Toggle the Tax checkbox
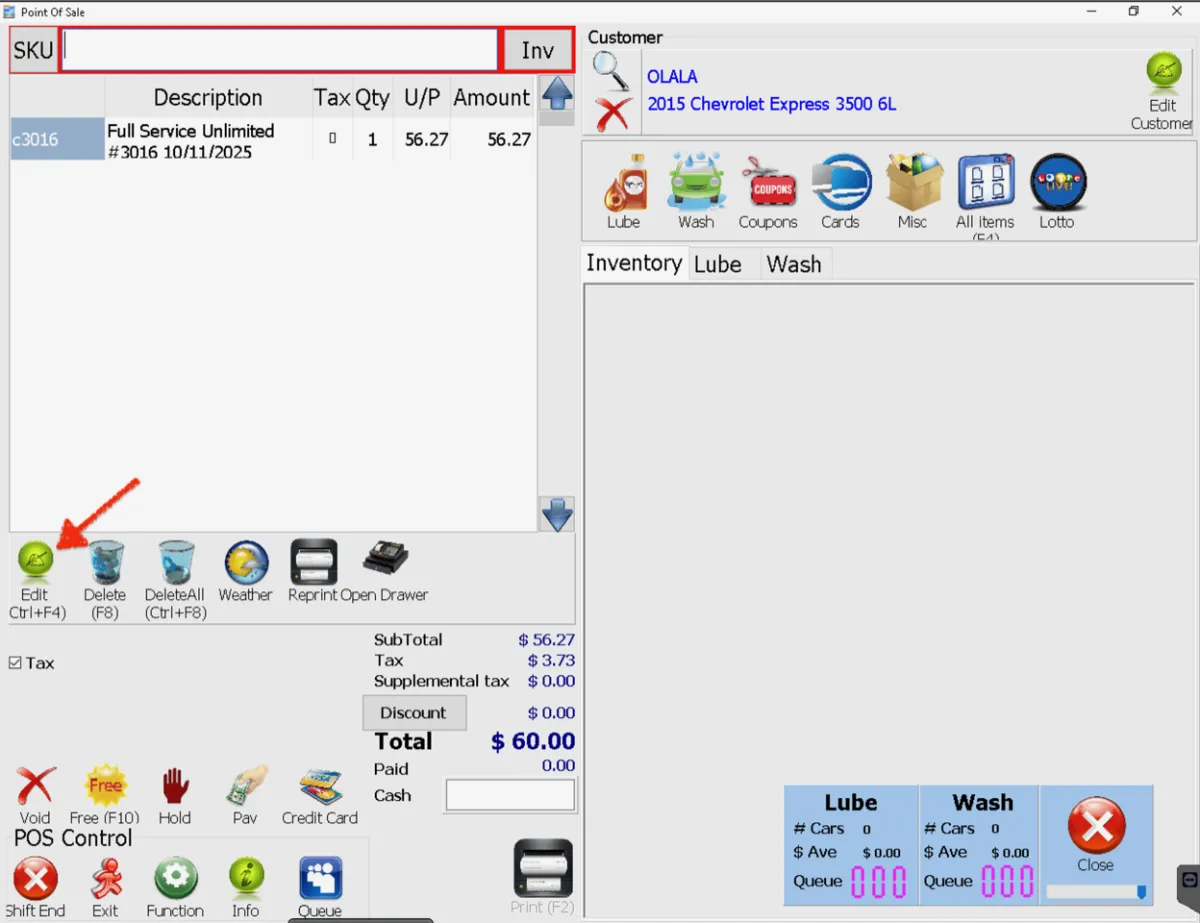This screenshot has height=923, width=1200. coord(15,663)
